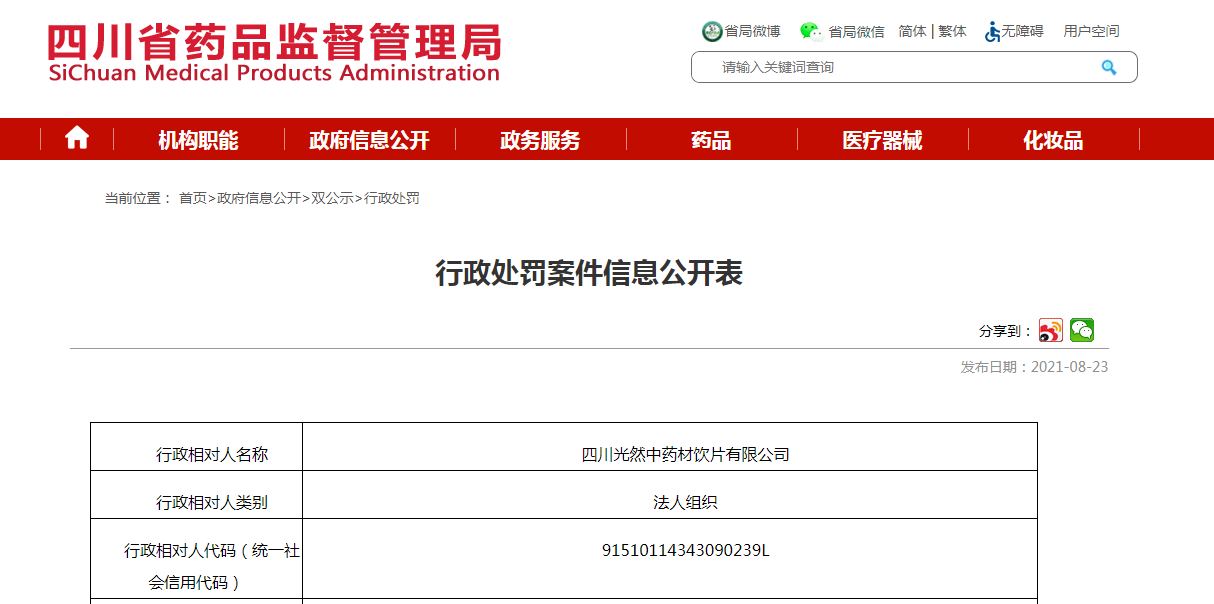Viewport: 1214px width, 604px height.
Task: Click the 四川省药品监督管理局 site logo
Action: pyautogui.click(x=275, y=53)
